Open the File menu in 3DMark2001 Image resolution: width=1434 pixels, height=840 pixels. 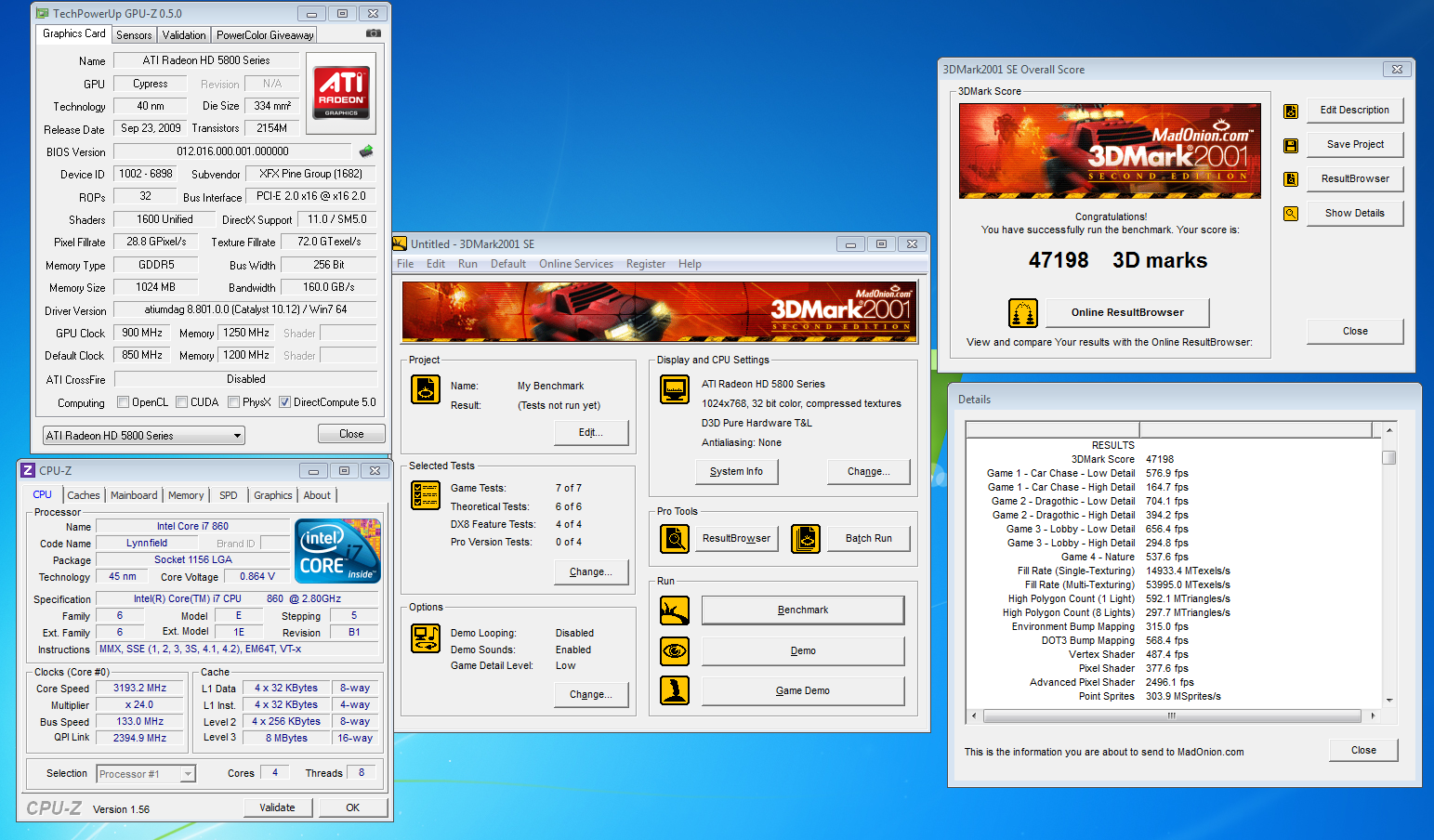click(x=405, y=264)
